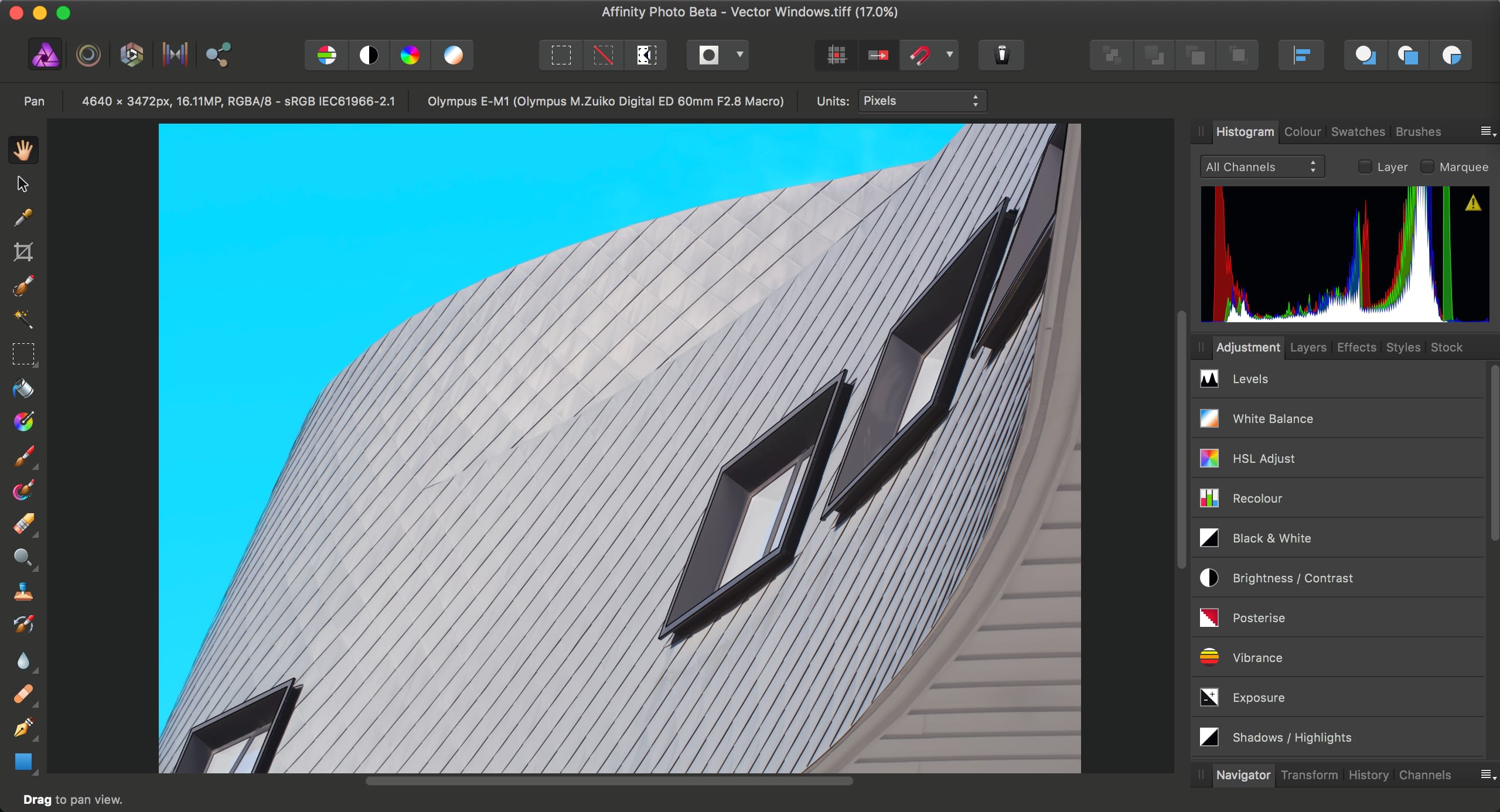Select the Clone Stamp tool

pyautogui.click(x=23, y=592)
